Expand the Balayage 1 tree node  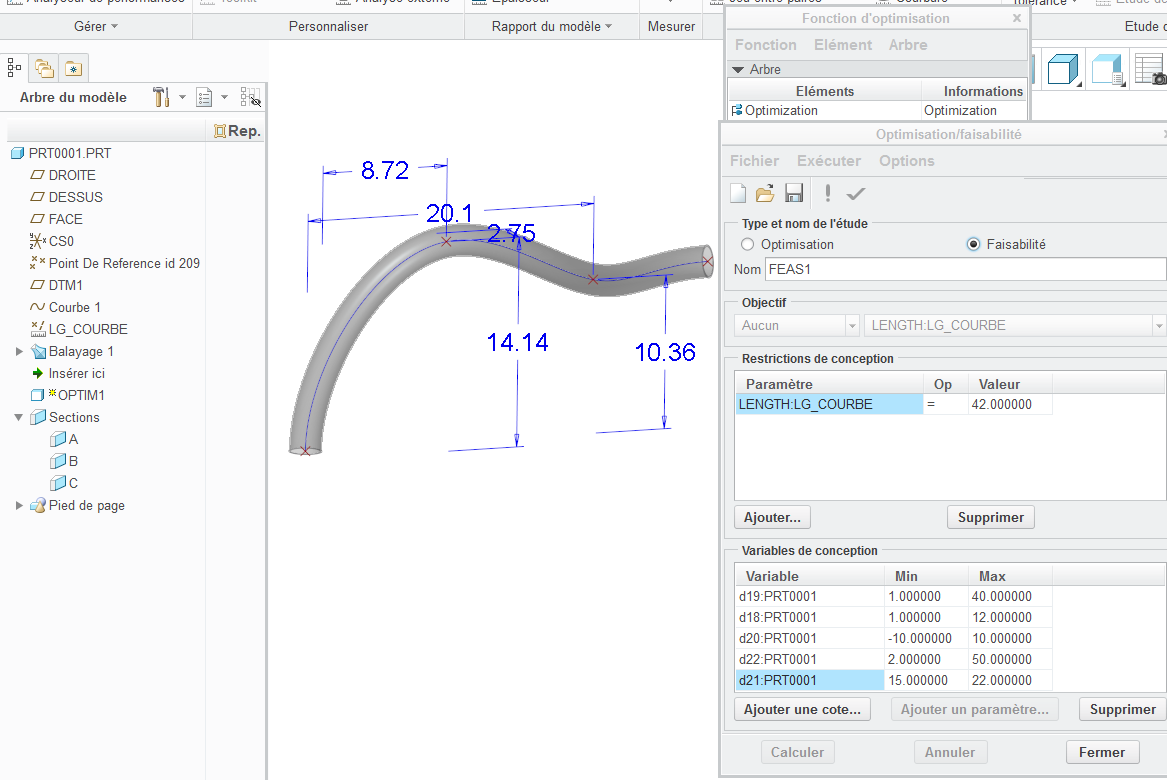19,351
